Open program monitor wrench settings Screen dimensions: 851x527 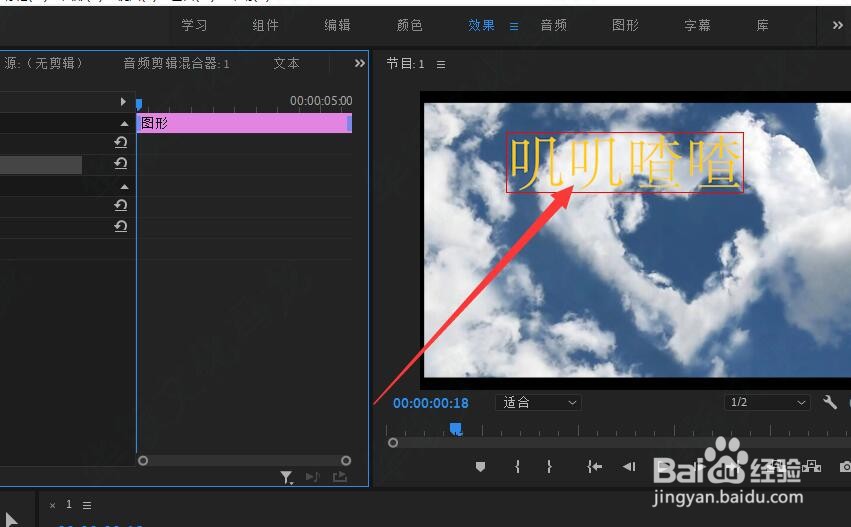[x=830, y=402]
